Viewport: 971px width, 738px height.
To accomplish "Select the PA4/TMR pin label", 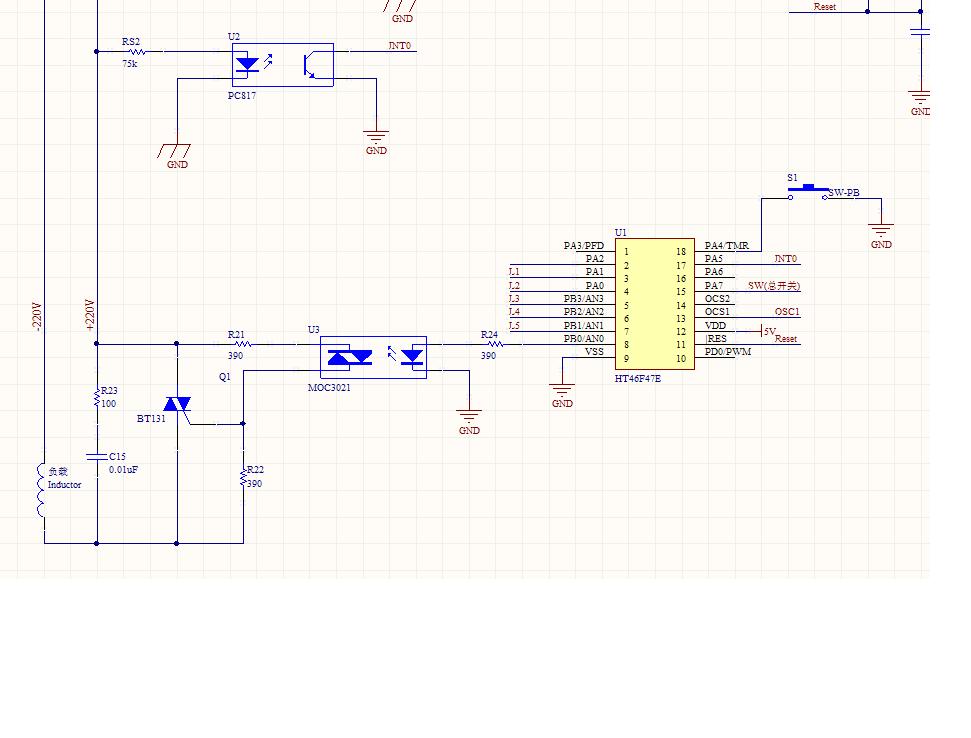I will pos(726,246).
